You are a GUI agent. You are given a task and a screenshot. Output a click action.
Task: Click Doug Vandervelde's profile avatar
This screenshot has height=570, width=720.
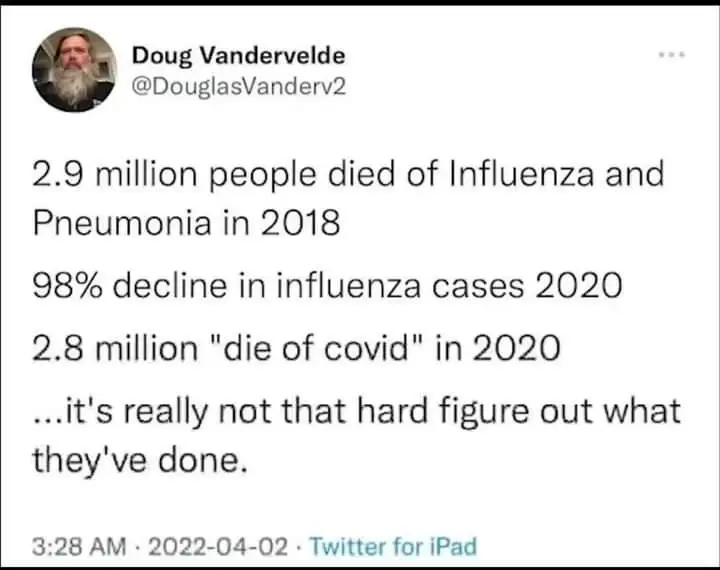click(x=73, y=68)
